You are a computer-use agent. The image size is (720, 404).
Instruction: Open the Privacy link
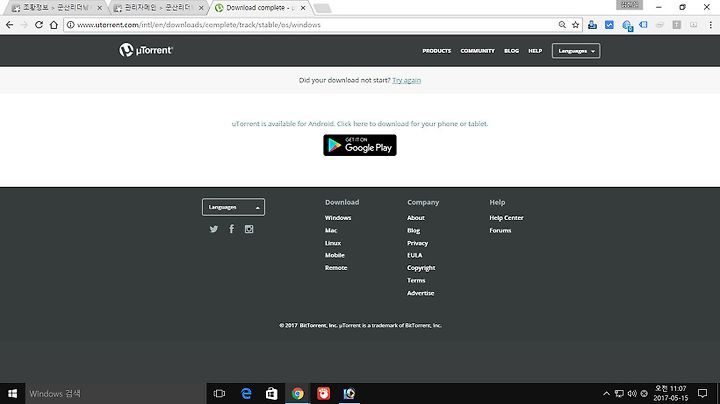417,243
